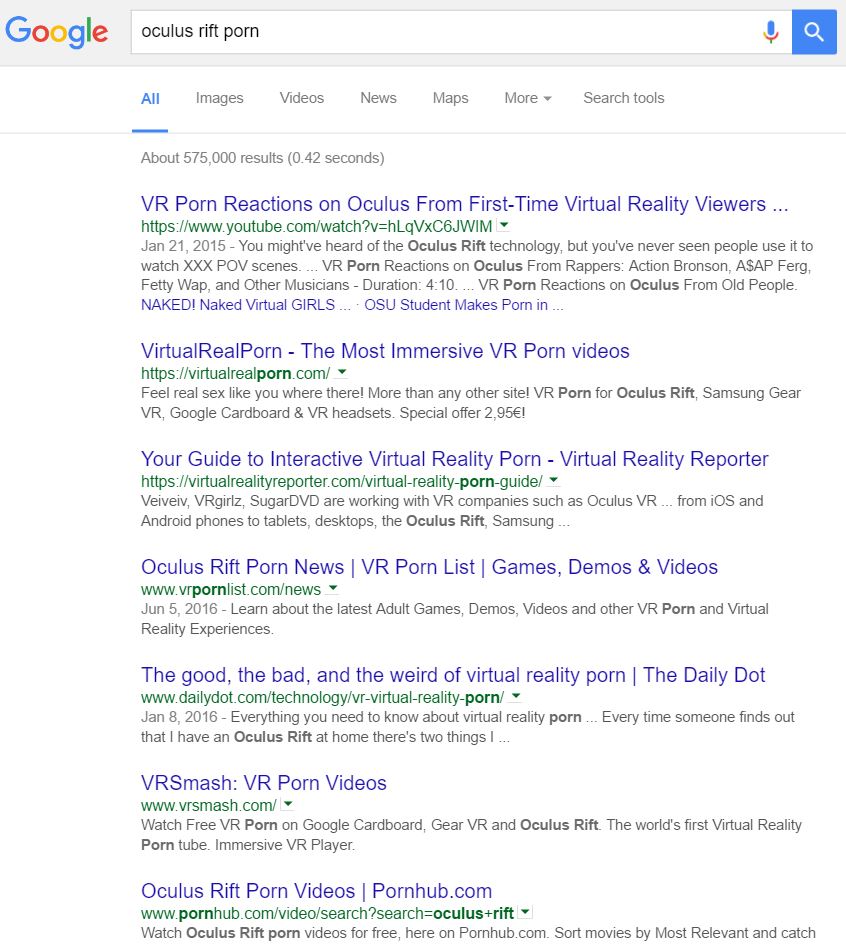The height and width of the screenshot is (944, 846).
Task: Expand arrow beside vrpornlist.com/news URL
Action: pos(332,588)
